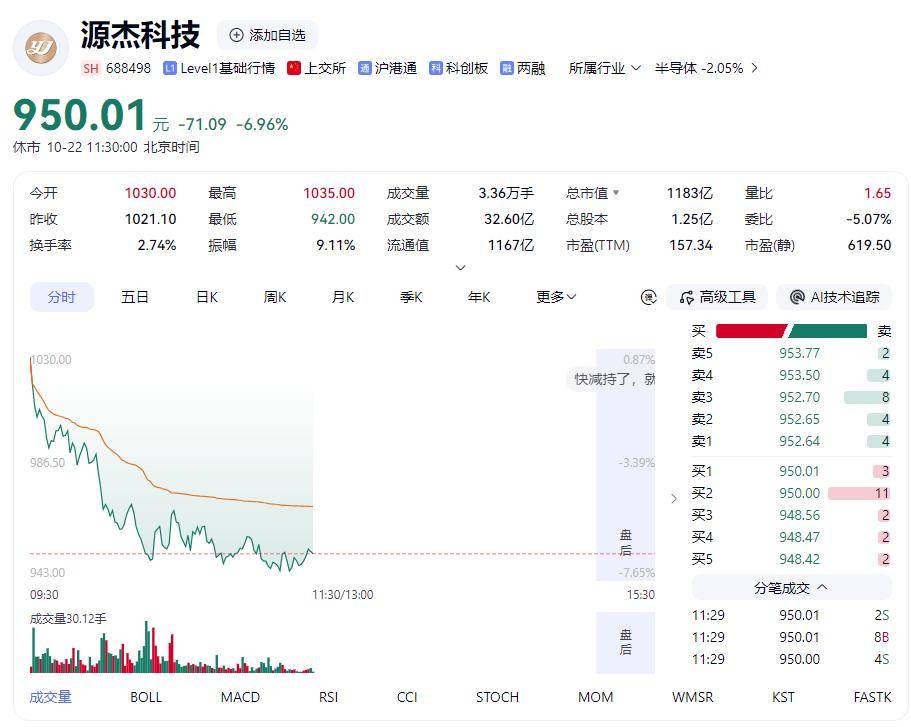The height and width of the screenshot is (727, 911).
Task: Switch to the 五日 chart tab
Action: (135, 297)
